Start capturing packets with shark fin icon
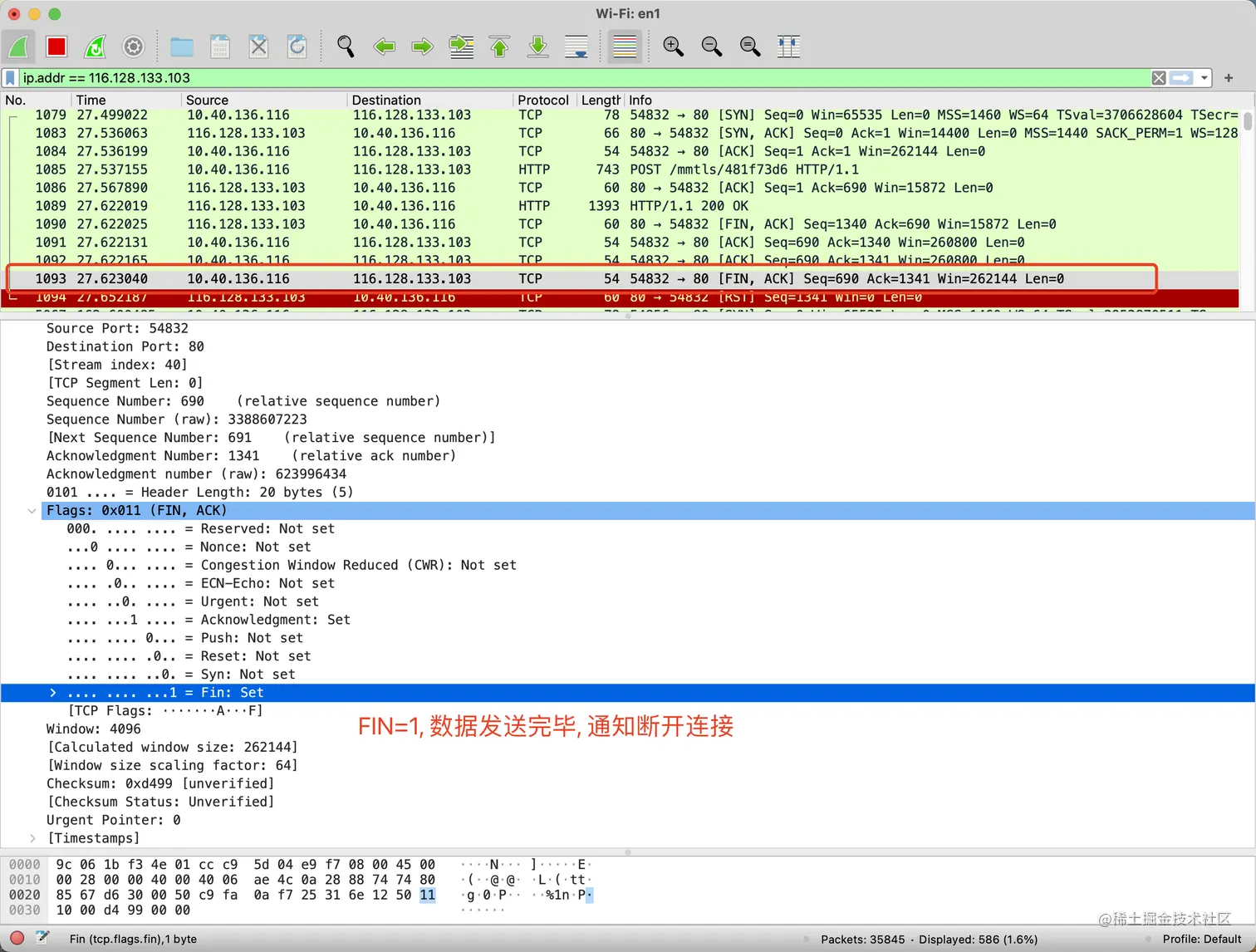 tap(18, 47)
